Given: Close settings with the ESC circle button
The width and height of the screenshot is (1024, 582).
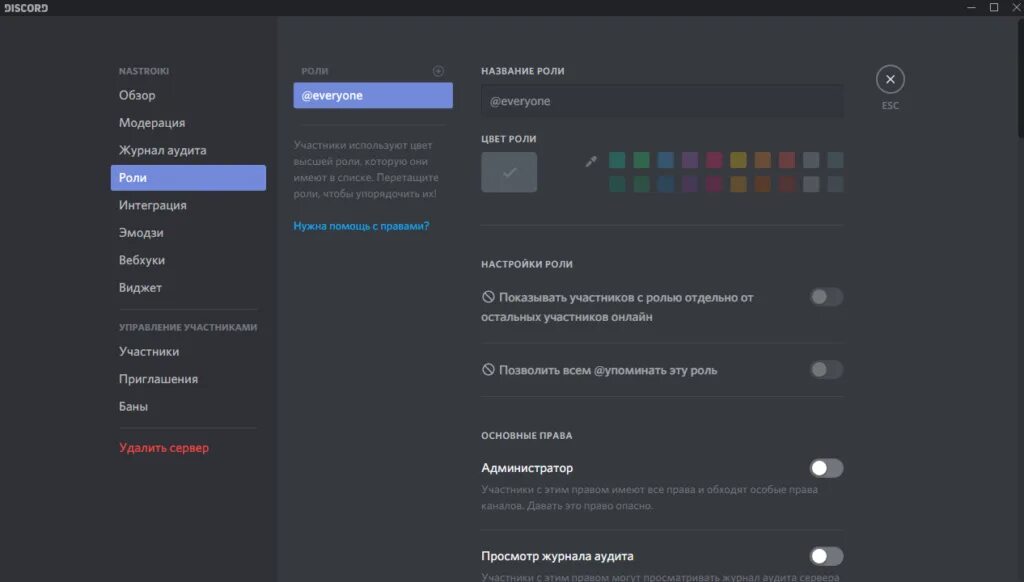Looking at the screenshot, I should 890,79.
